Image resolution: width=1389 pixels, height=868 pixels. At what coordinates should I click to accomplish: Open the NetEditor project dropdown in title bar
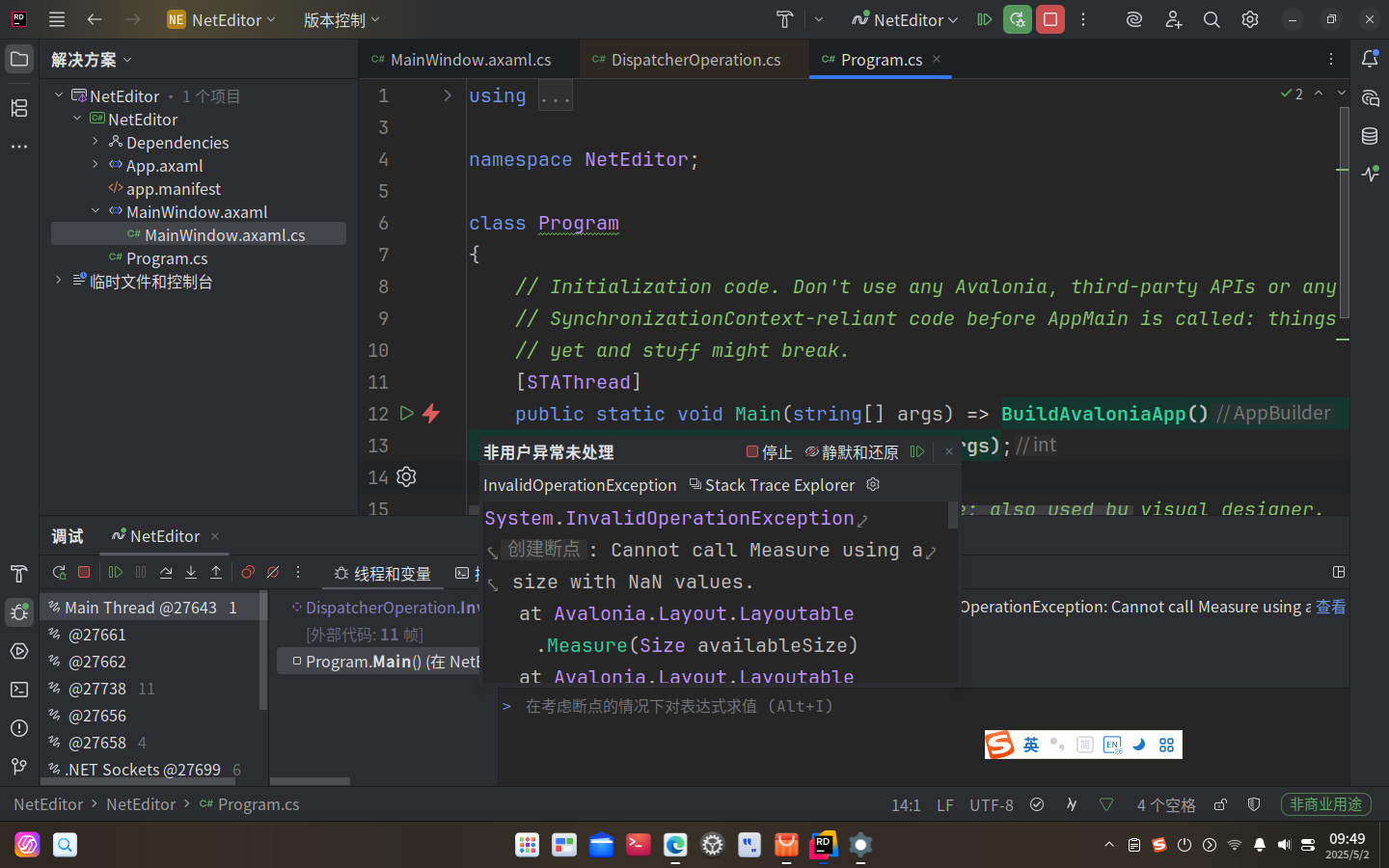pos(222,19)
